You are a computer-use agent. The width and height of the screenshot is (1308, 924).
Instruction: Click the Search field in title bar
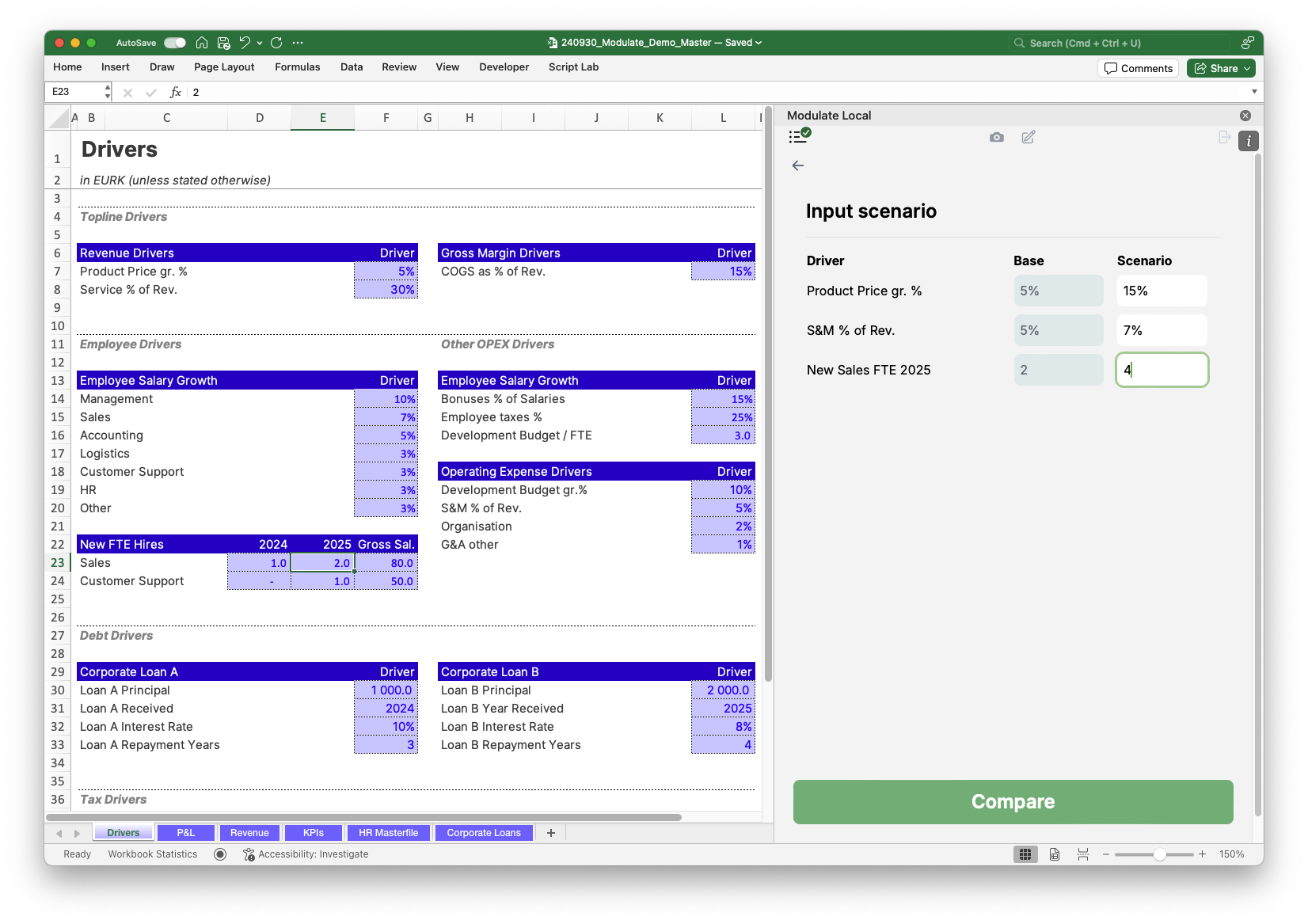tap(1120, 43)
